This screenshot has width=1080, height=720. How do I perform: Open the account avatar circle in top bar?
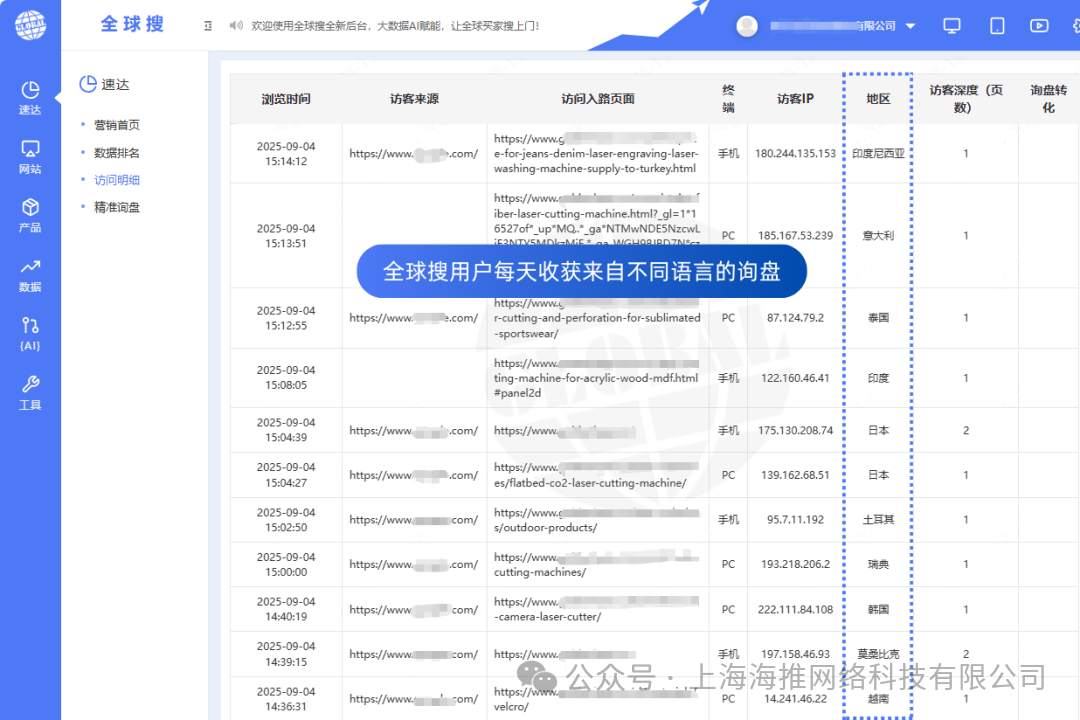point(746,25)
